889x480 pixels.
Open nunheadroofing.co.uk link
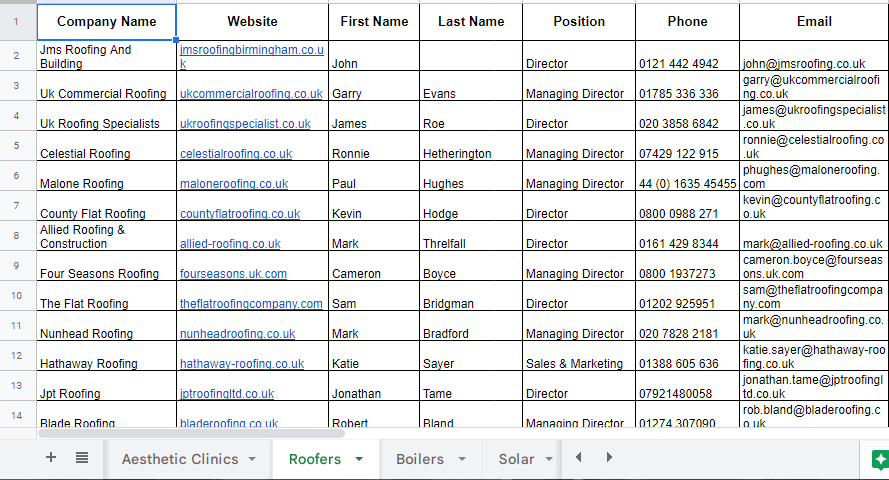point(238,334)
